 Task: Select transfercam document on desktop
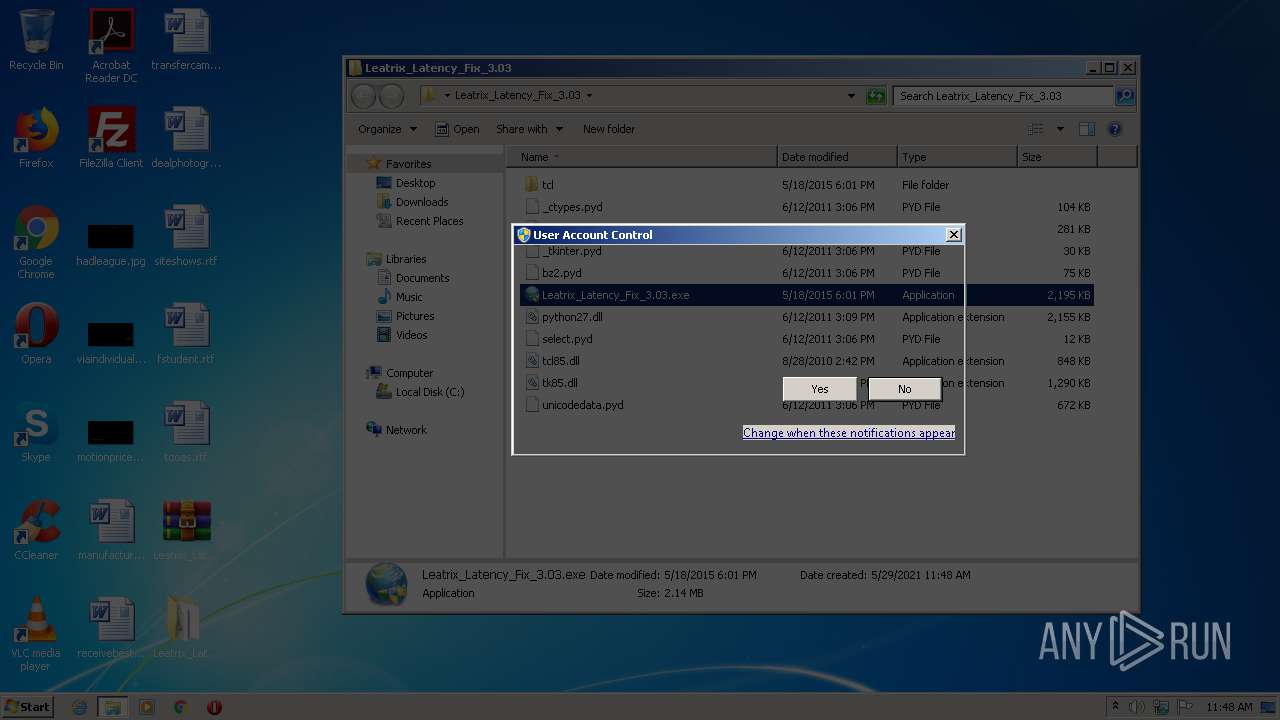186,40
